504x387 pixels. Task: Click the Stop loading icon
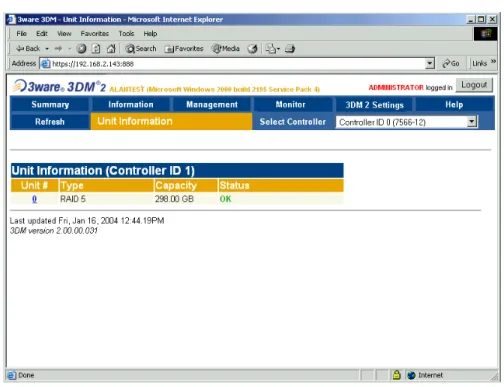[81, 49]
